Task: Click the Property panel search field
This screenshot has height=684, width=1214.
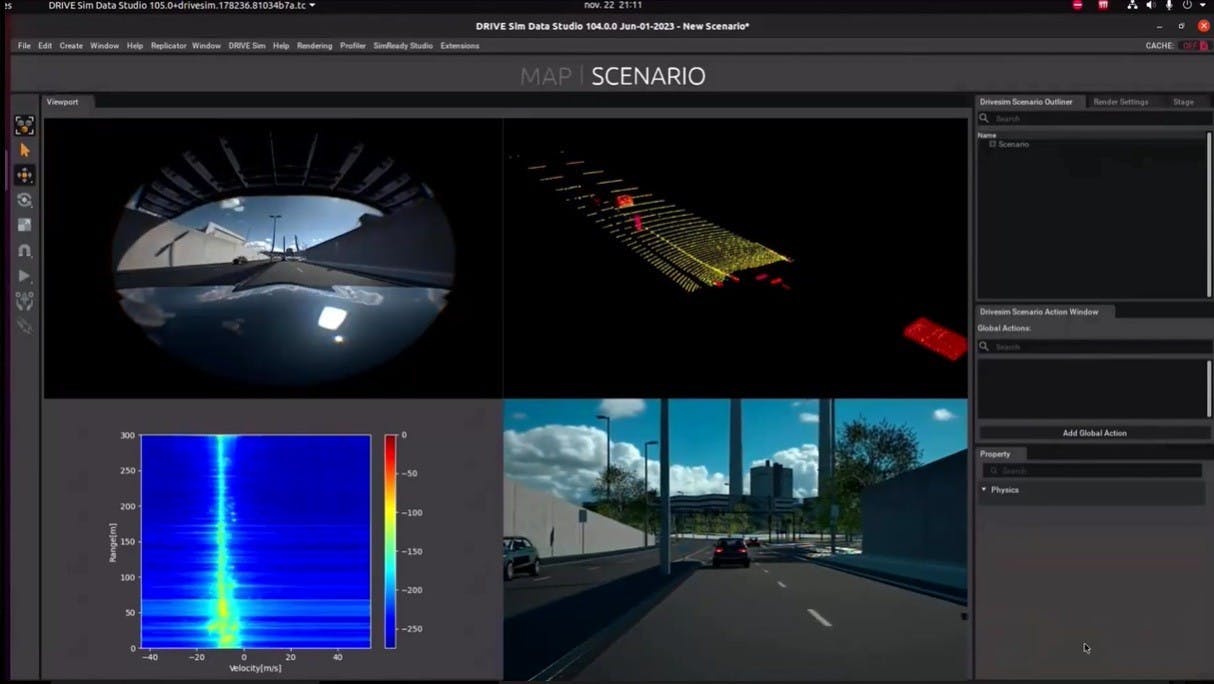Action: point(1094,470)
